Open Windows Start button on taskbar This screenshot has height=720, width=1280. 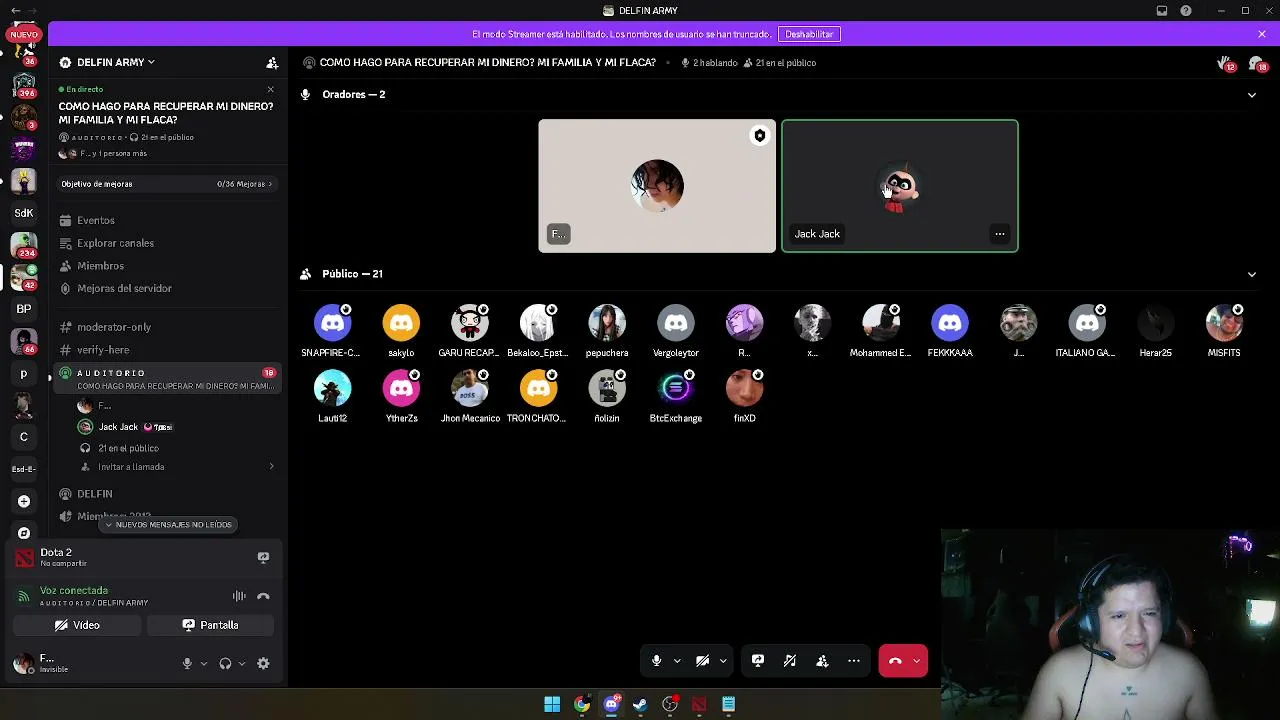(552, 705)
